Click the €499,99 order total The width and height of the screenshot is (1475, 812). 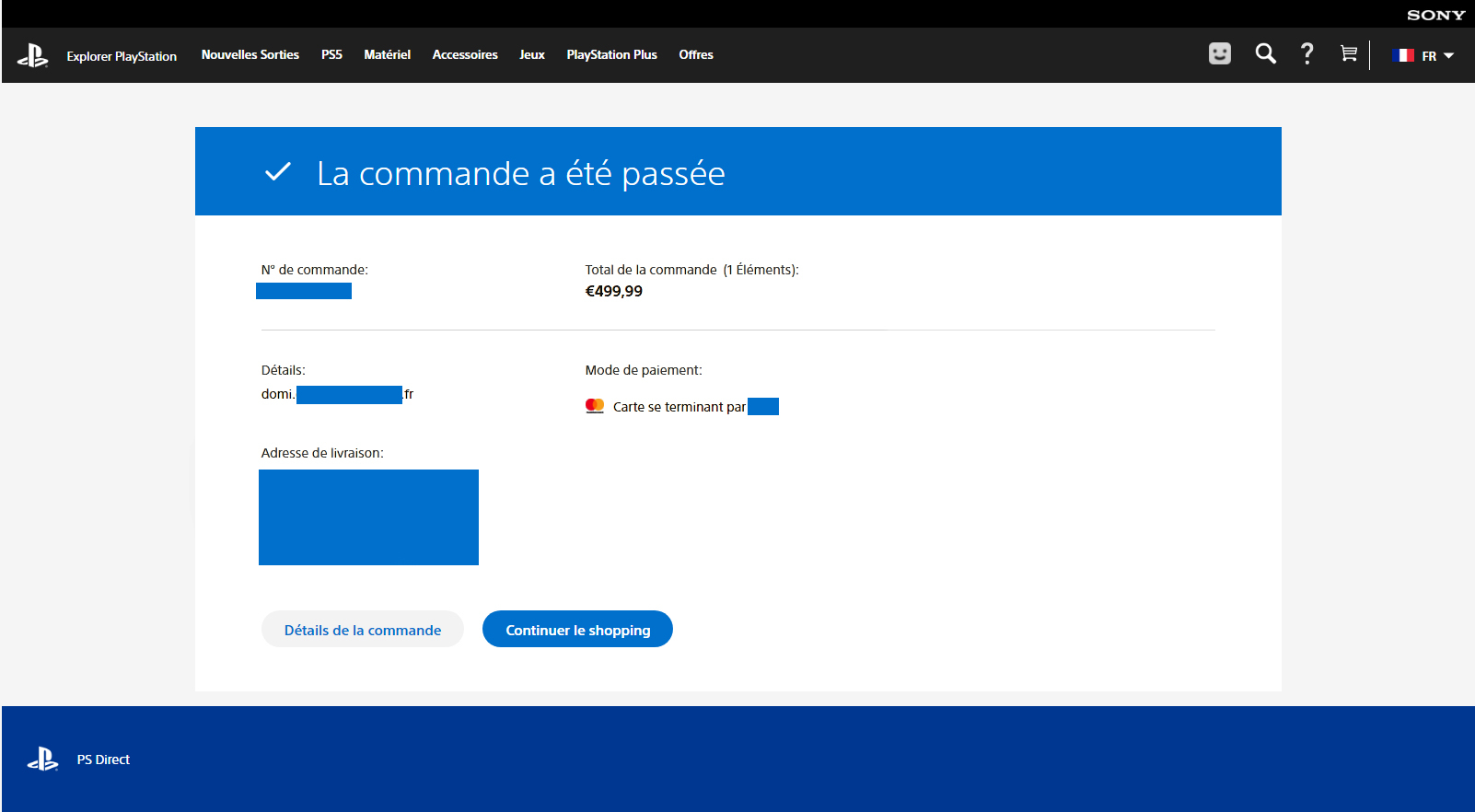pyautogui.click(x=614, y=291)
